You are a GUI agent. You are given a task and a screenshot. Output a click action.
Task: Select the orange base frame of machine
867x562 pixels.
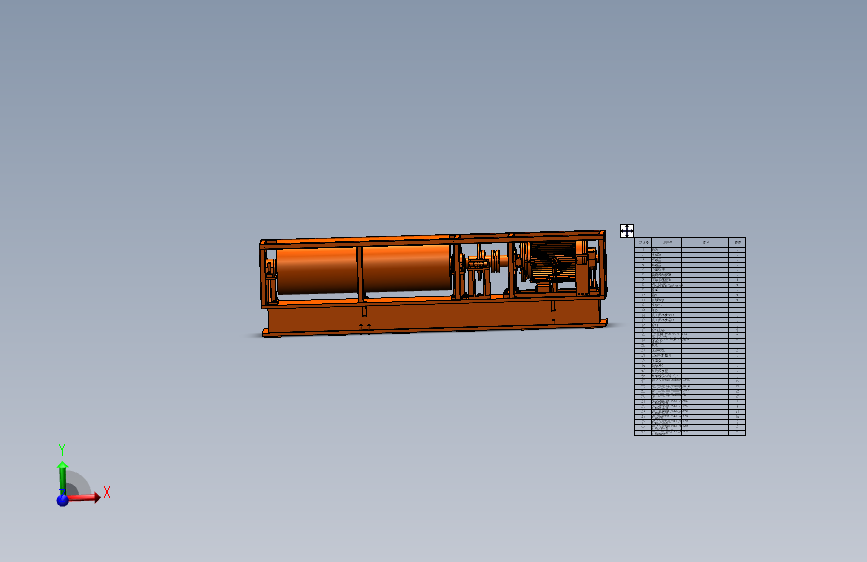(x=435, y=319)
